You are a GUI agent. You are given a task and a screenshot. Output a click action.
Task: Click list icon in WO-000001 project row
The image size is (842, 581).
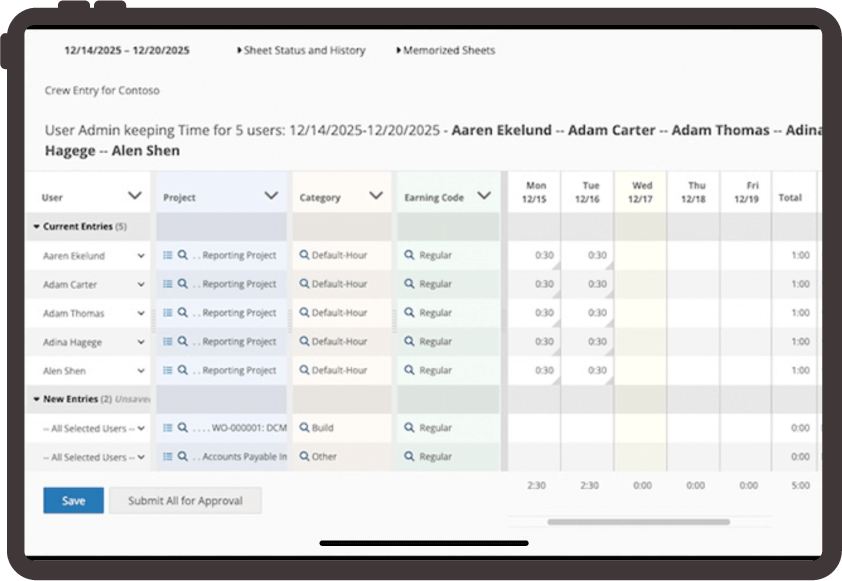(168, 428)
